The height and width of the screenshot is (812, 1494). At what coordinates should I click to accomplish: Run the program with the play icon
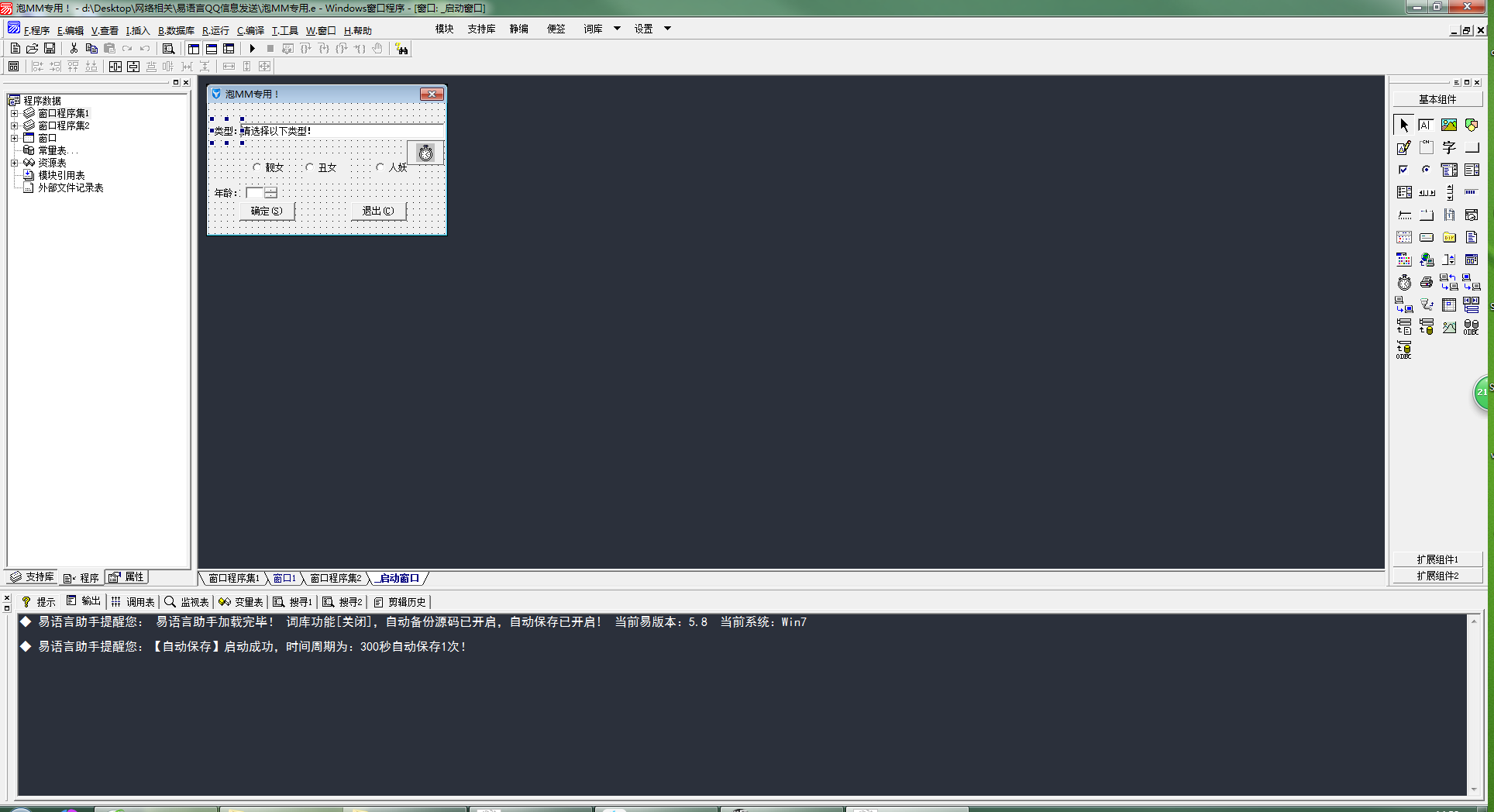[252, 48]
